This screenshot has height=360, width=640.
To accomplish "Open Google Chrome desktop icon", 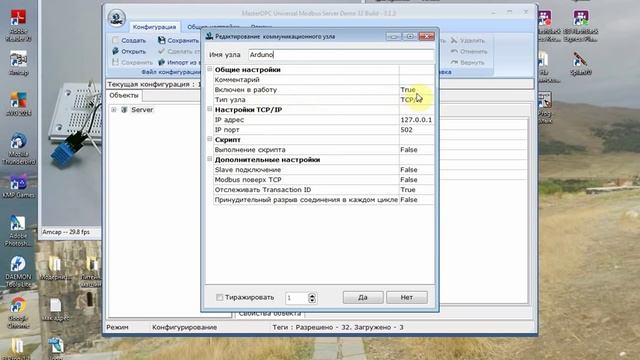I will pyautogui.click(x=18, y=313).
